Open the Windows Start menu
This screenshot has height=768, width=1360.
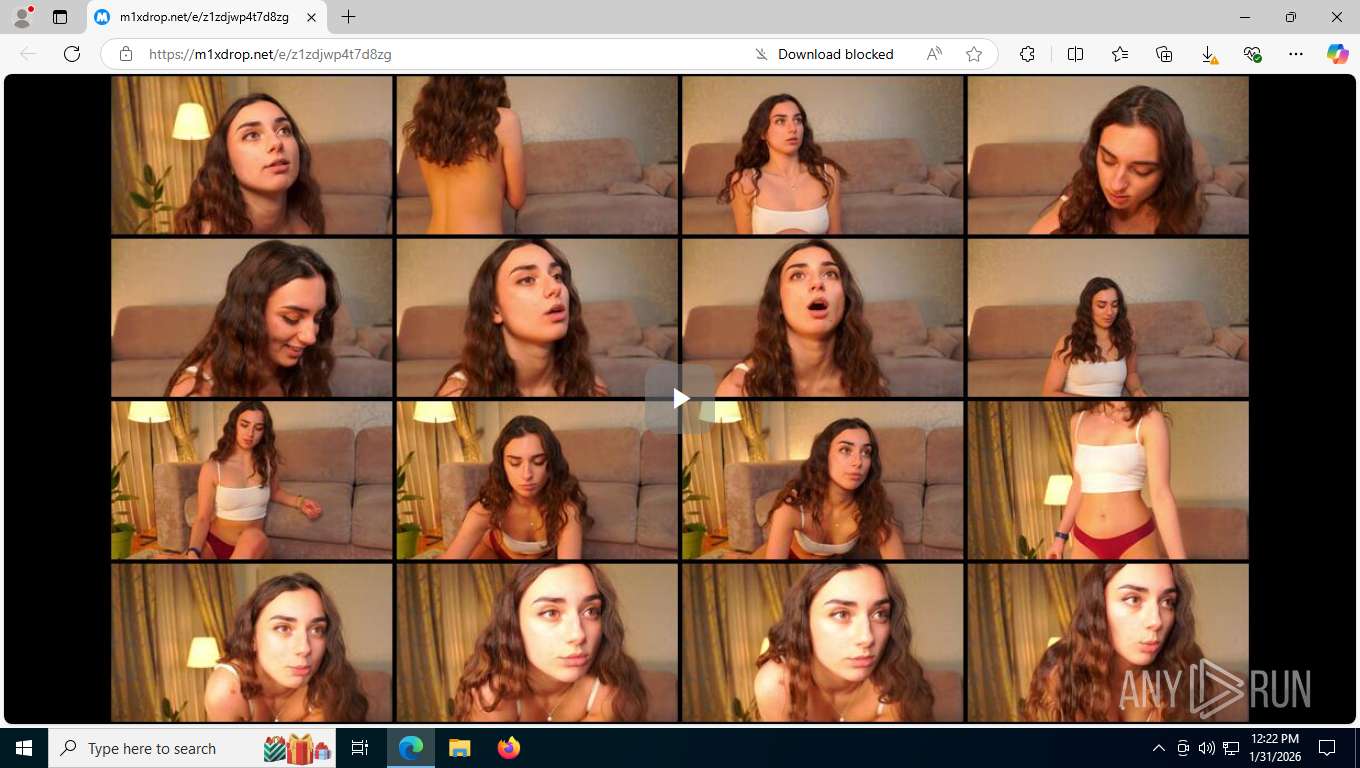[24, 748]
